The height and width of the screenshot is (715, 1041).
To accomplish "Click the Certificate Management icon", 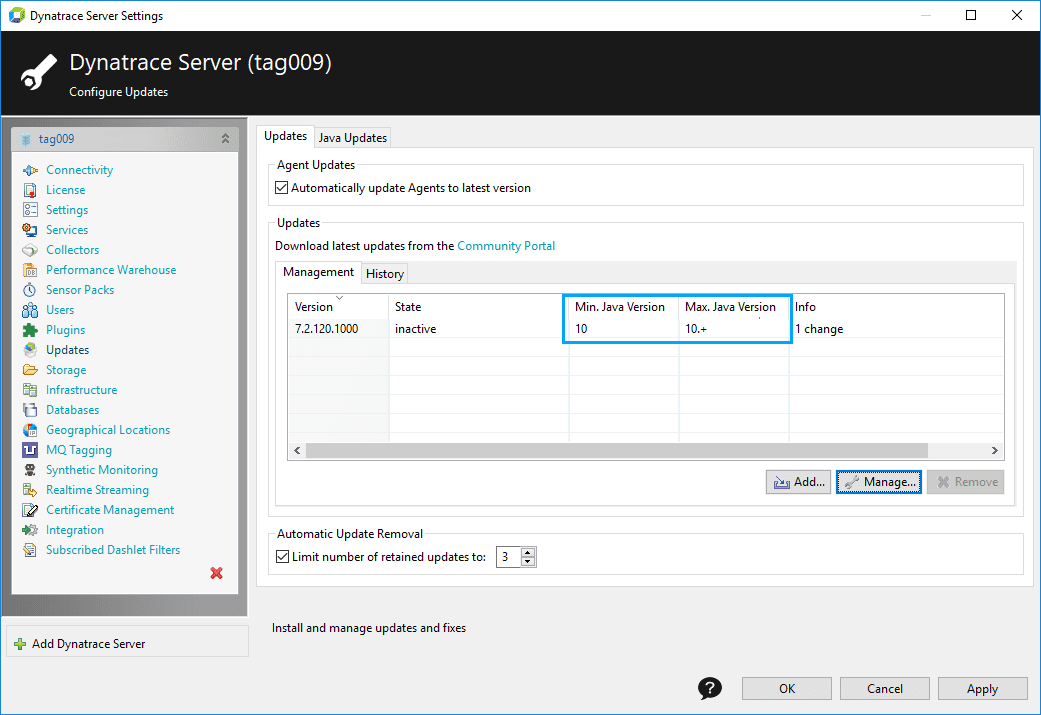I will point(30,510).
